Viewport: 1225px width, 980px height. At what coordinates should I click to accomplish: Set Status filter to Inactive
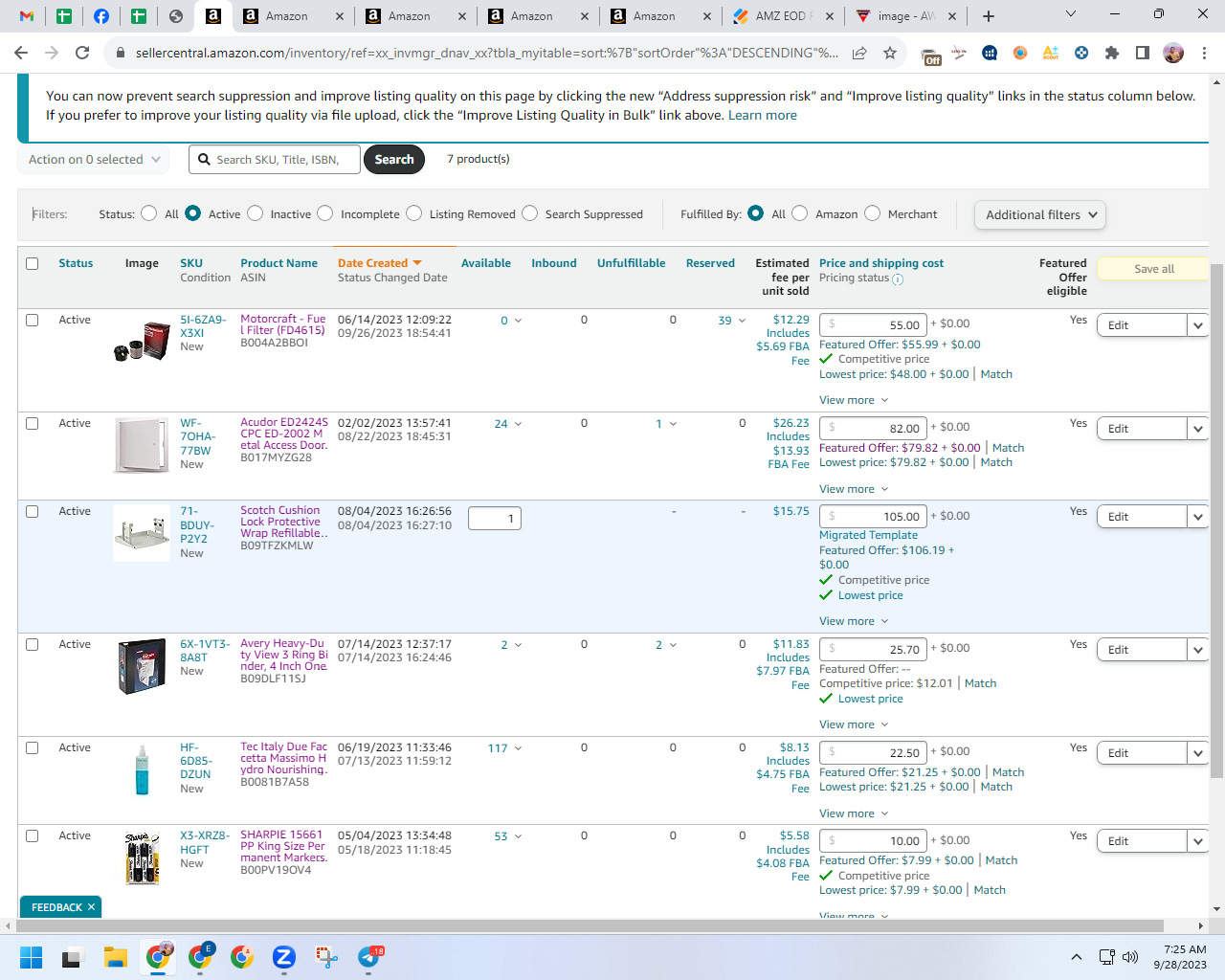[x=256, y=213]
